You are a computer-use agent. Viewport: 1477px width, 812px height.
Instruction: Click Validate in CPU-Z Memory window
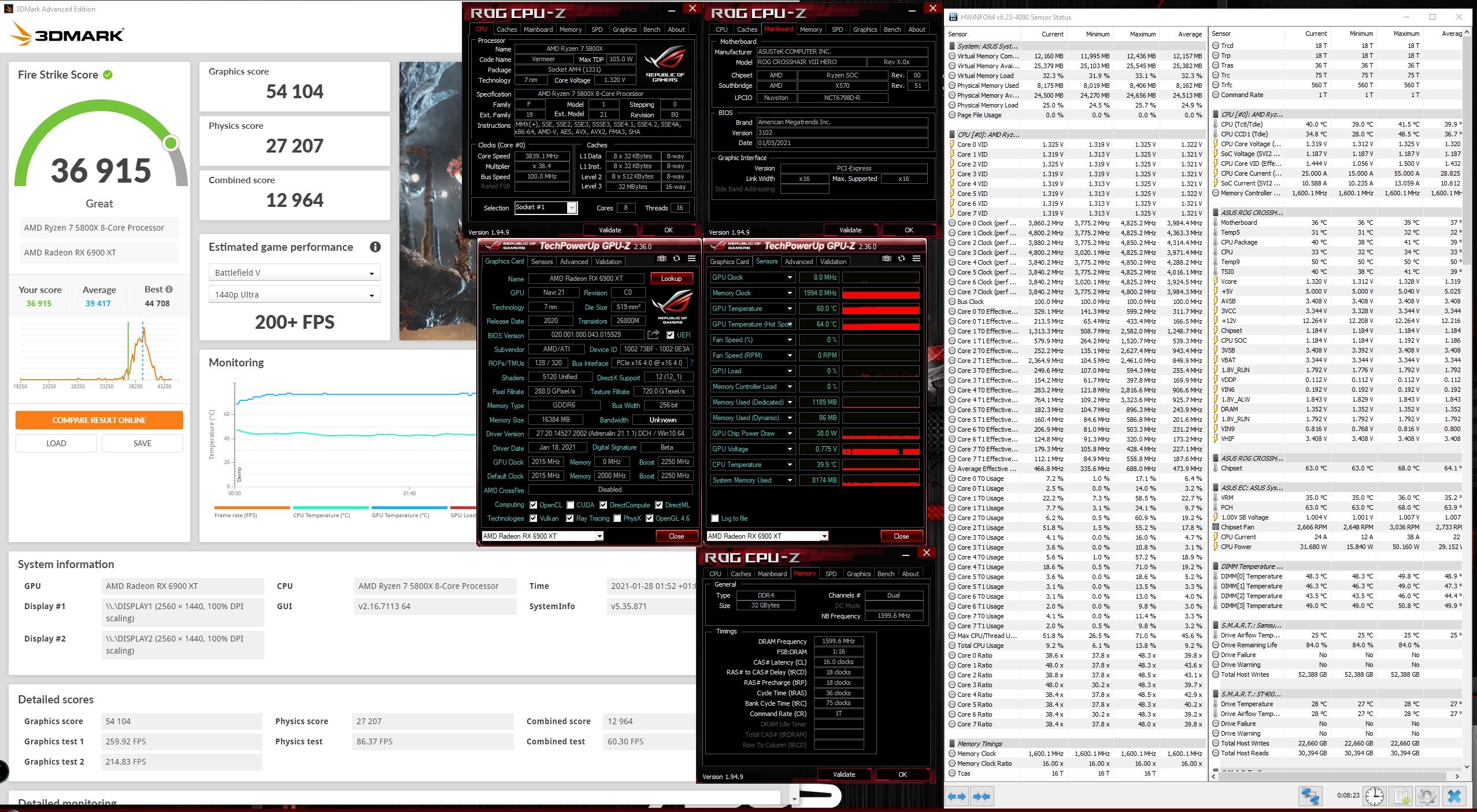[844, 774]
